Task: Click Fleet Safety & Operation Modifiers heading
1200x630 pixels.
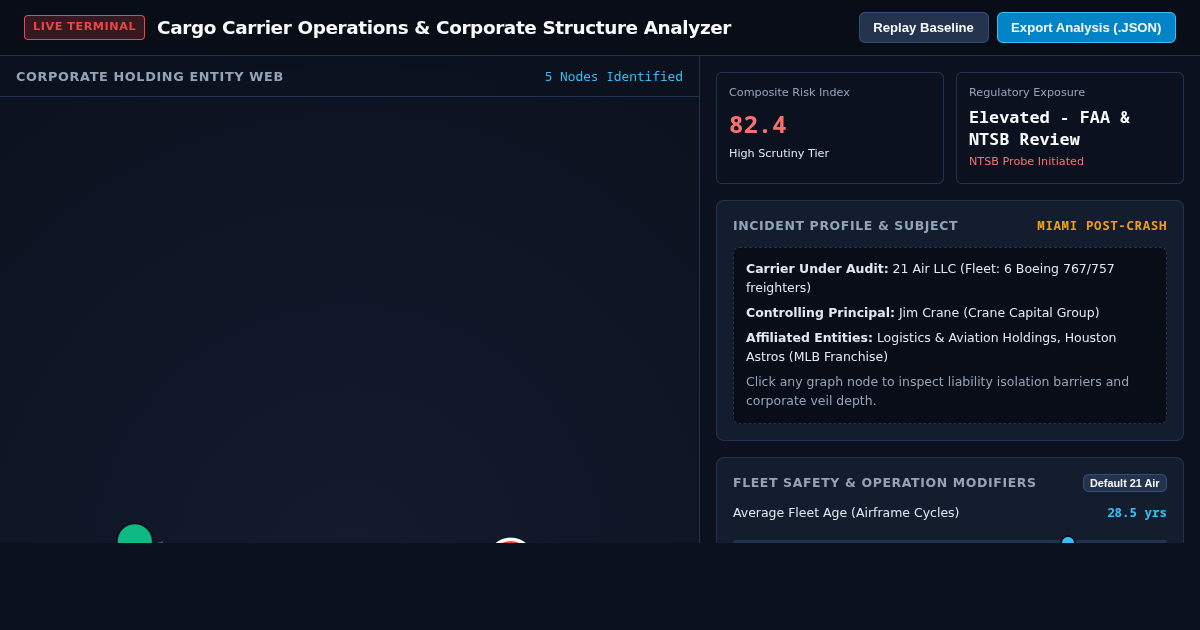Action: click(884, 483)
